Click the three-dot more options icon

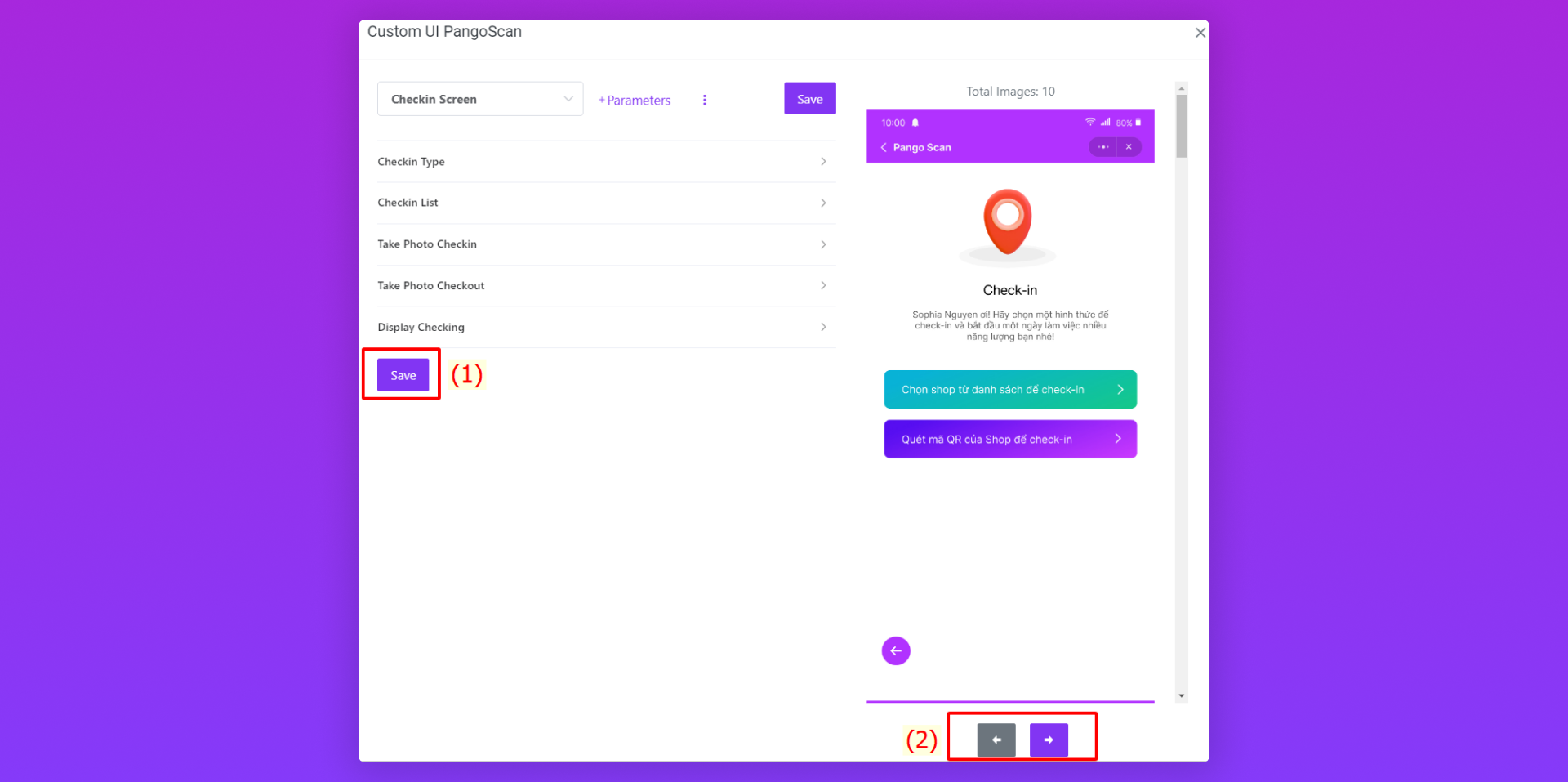pos(704,100)
